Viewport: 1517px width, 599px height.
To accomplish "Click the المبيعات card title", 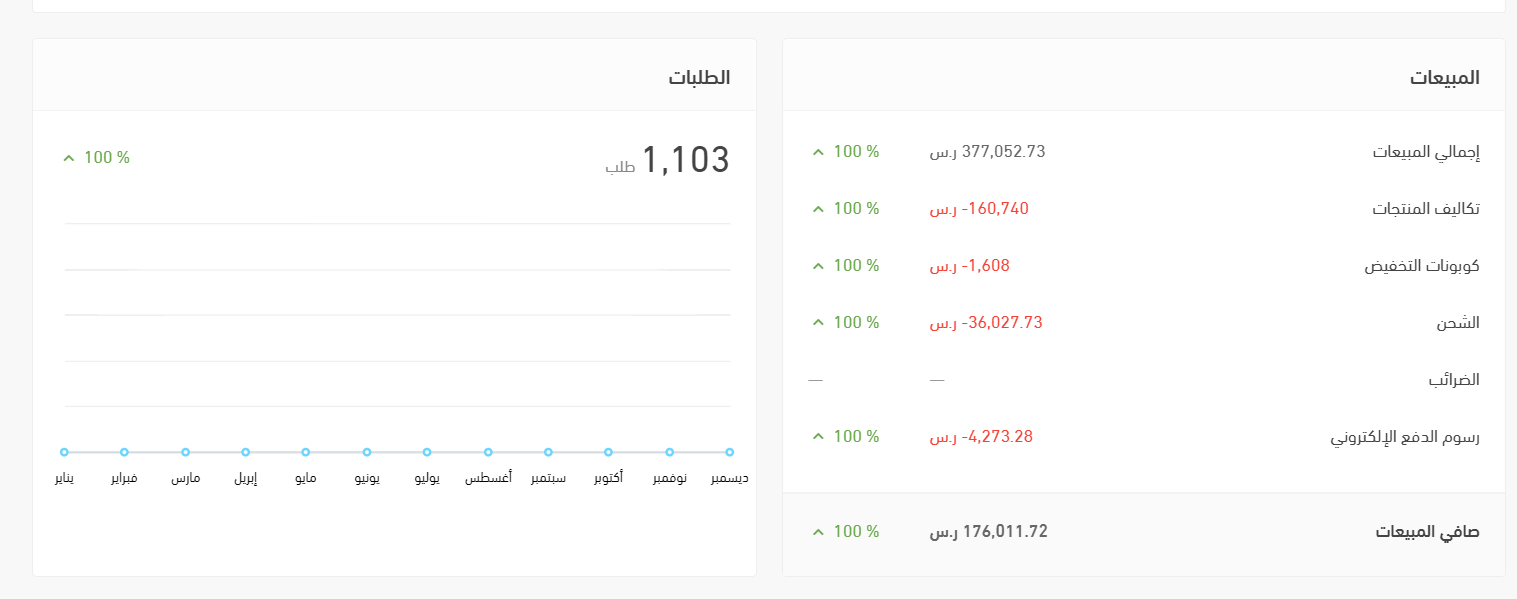I will coord(1444,77).
